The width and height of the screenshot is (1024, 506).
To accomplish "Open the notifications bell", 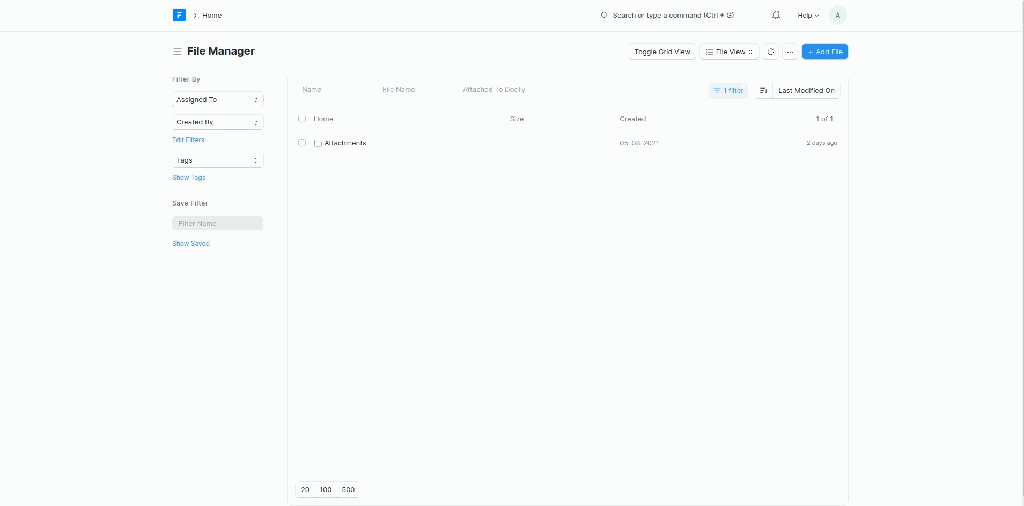I will pyautogui.click(x=776, y=15).
